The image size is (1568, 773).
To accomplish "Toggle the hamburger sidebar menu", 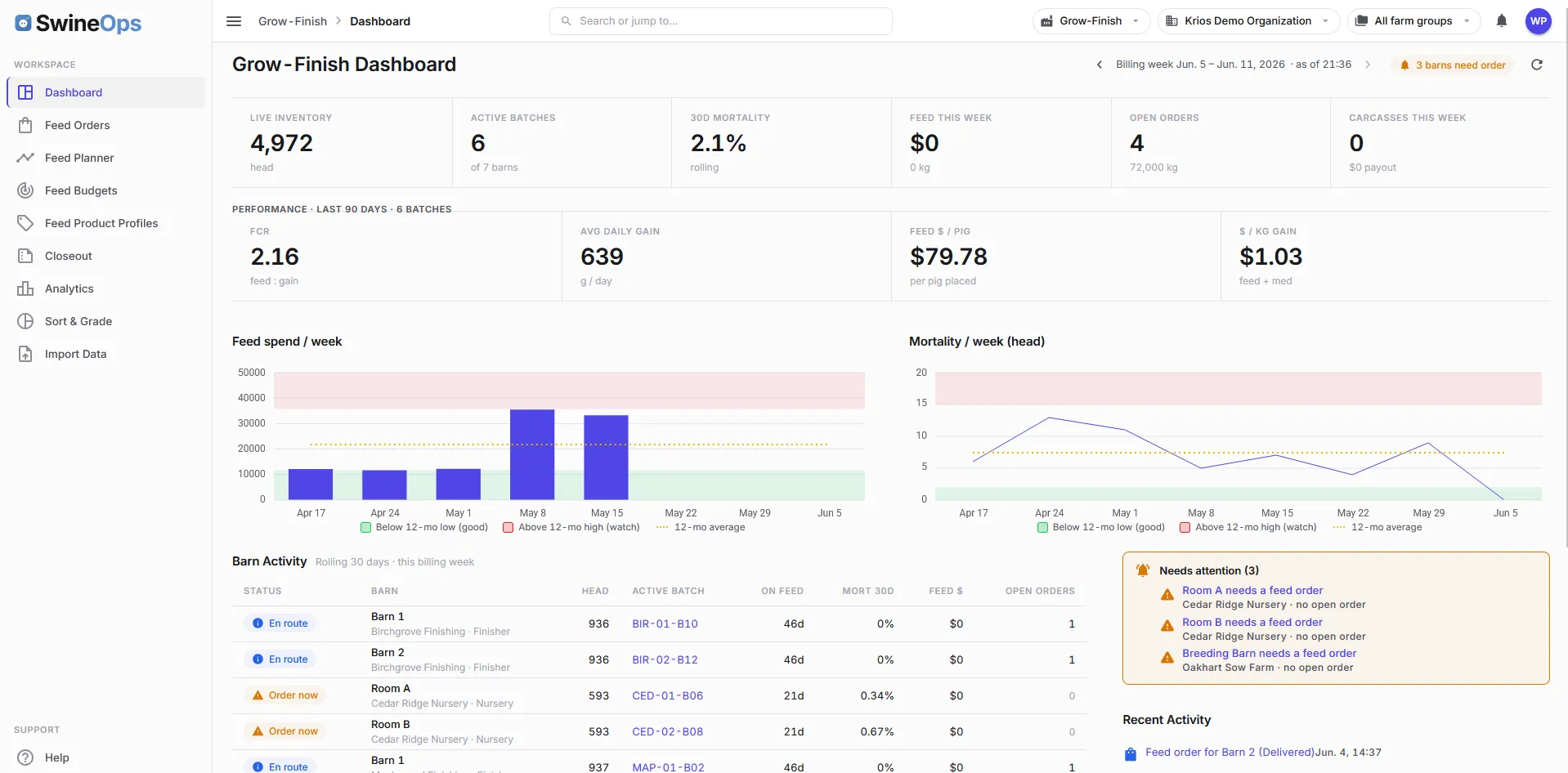I will (234, 21).
